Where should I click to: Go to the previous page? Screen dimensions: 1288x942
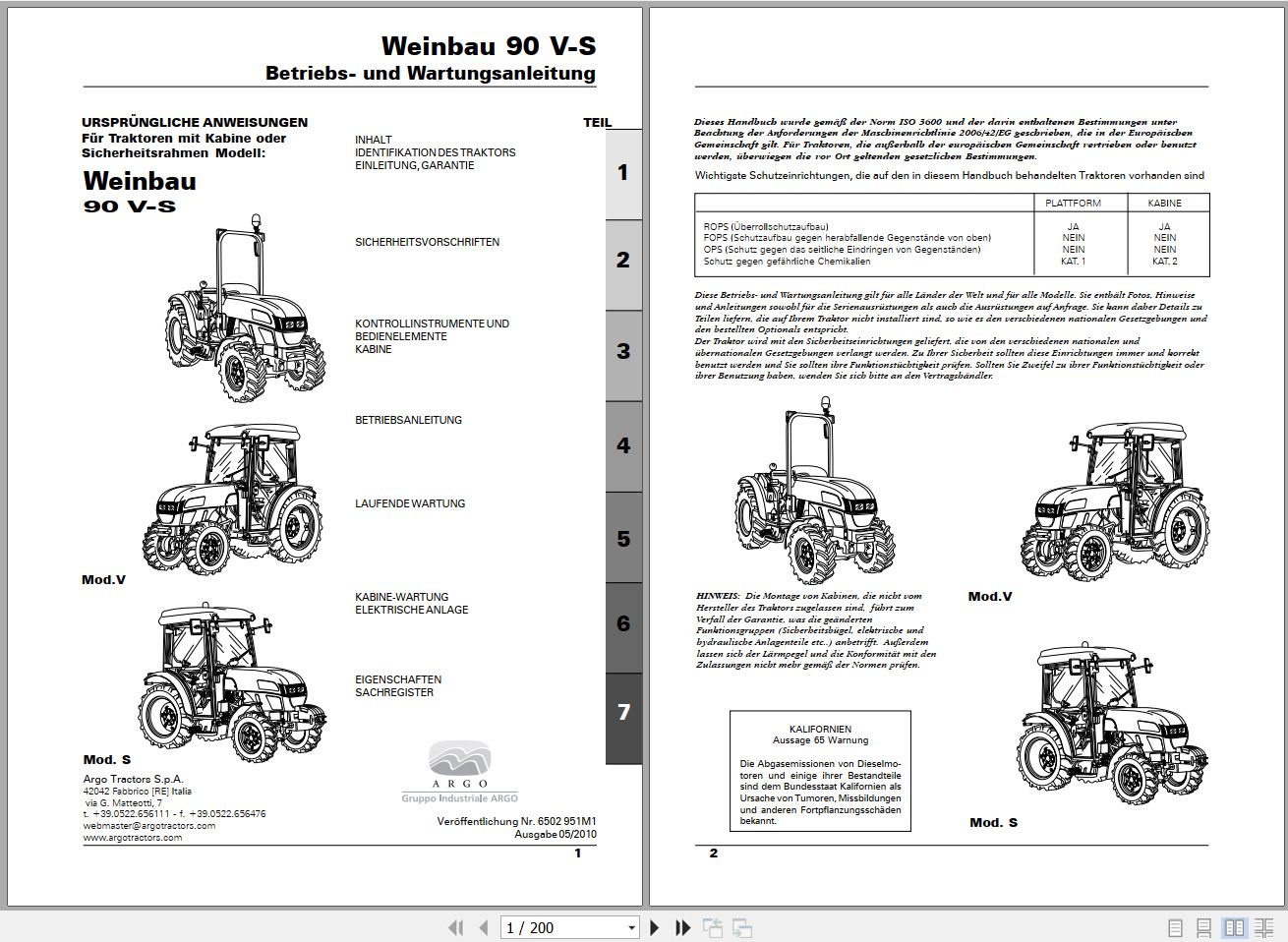(x=483, y=927)
